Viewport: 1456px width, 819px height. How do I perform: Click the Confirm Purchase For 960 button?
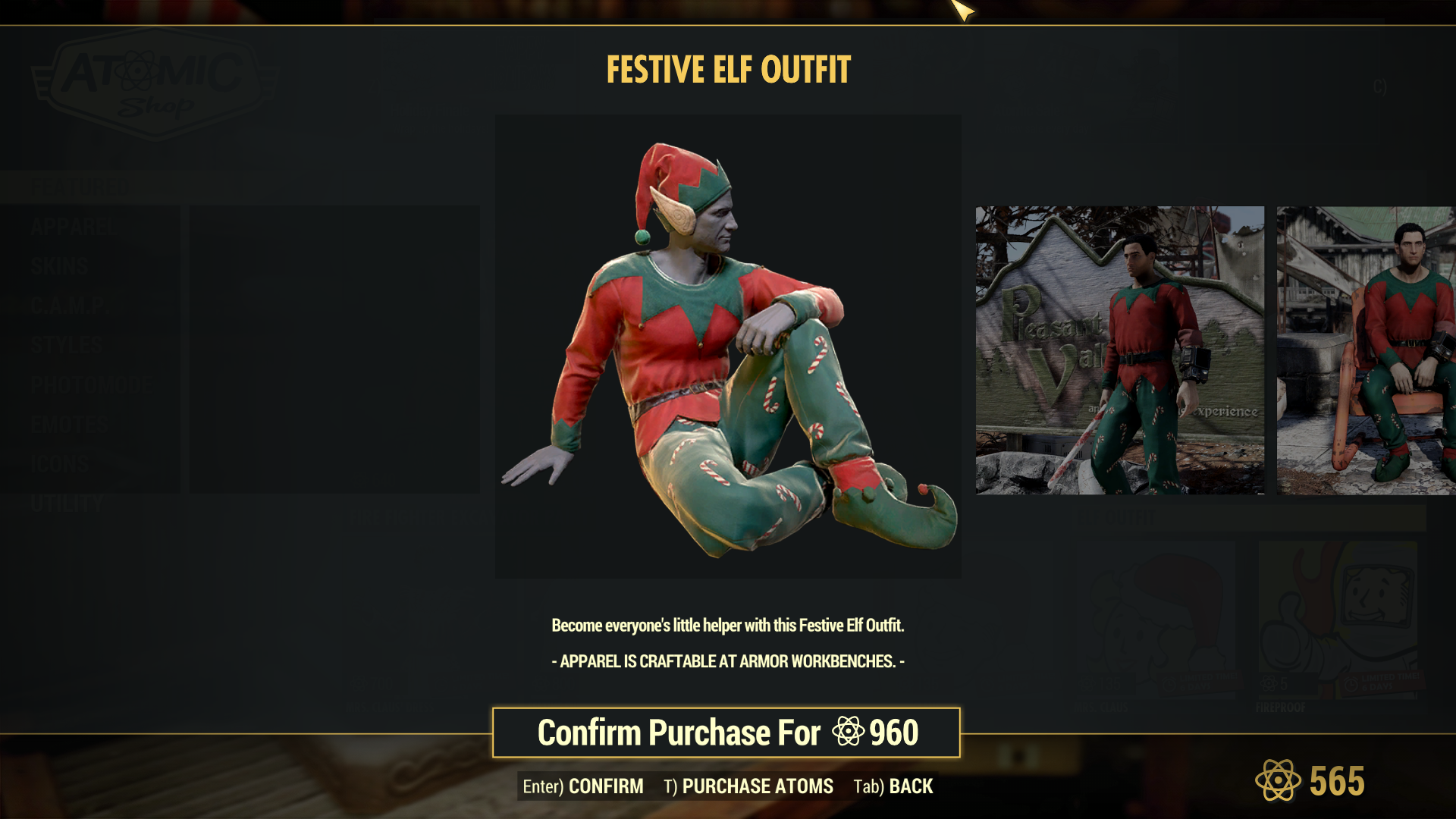pyautogui.click(x=726, y=733)
